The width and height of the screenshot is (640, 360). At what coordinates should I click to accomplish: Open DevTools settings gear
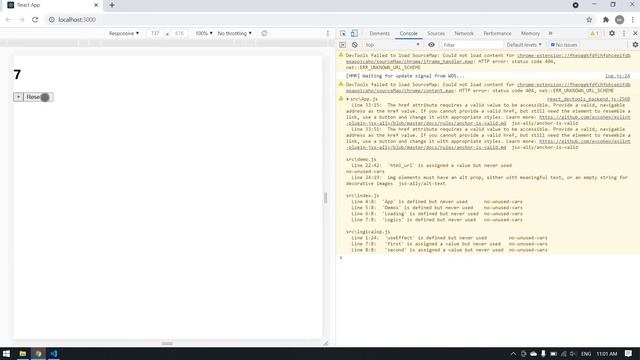point(612,33)
